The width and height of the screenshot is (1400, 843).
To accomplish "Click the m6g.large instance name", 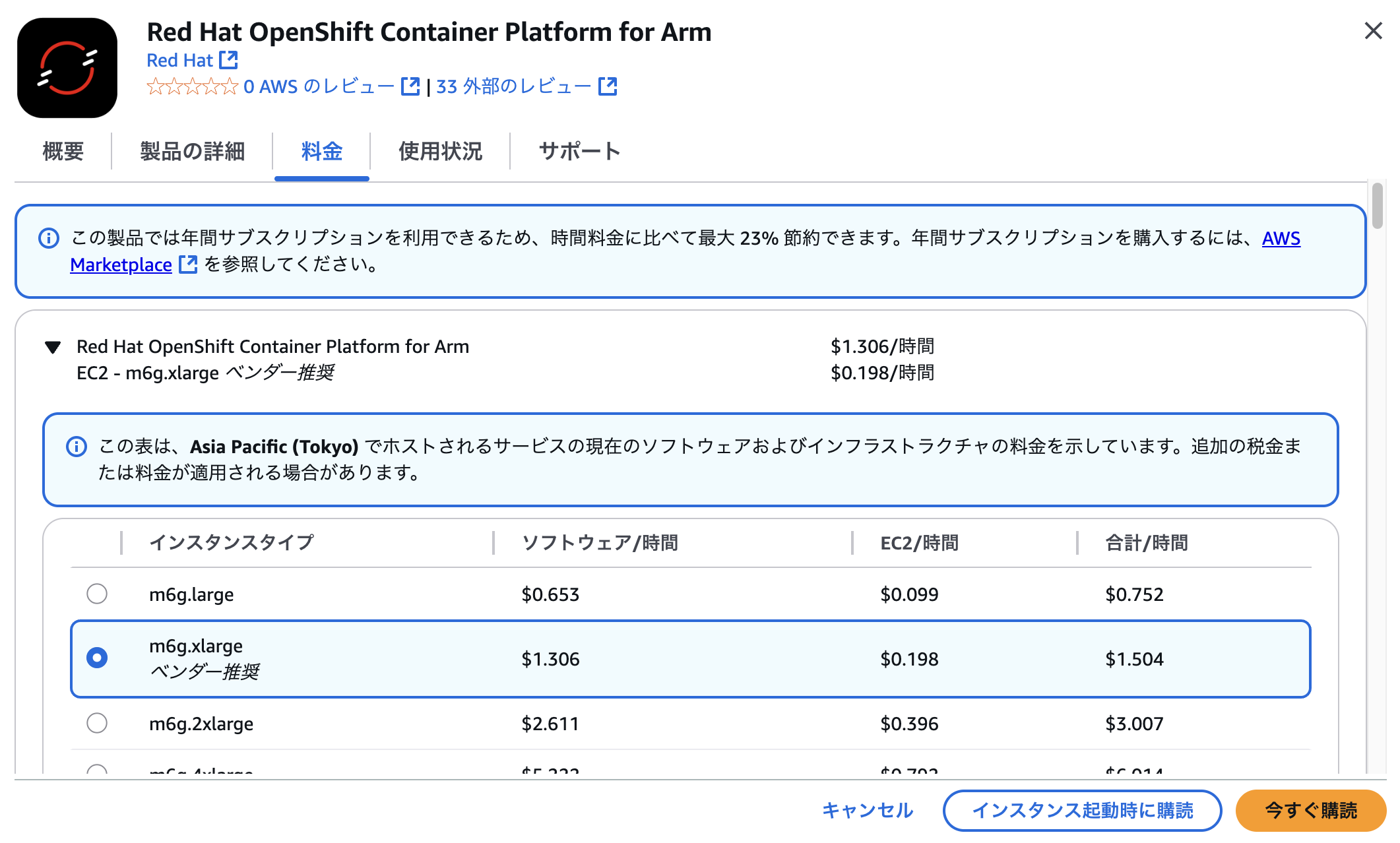I will (x=191, y=594).
